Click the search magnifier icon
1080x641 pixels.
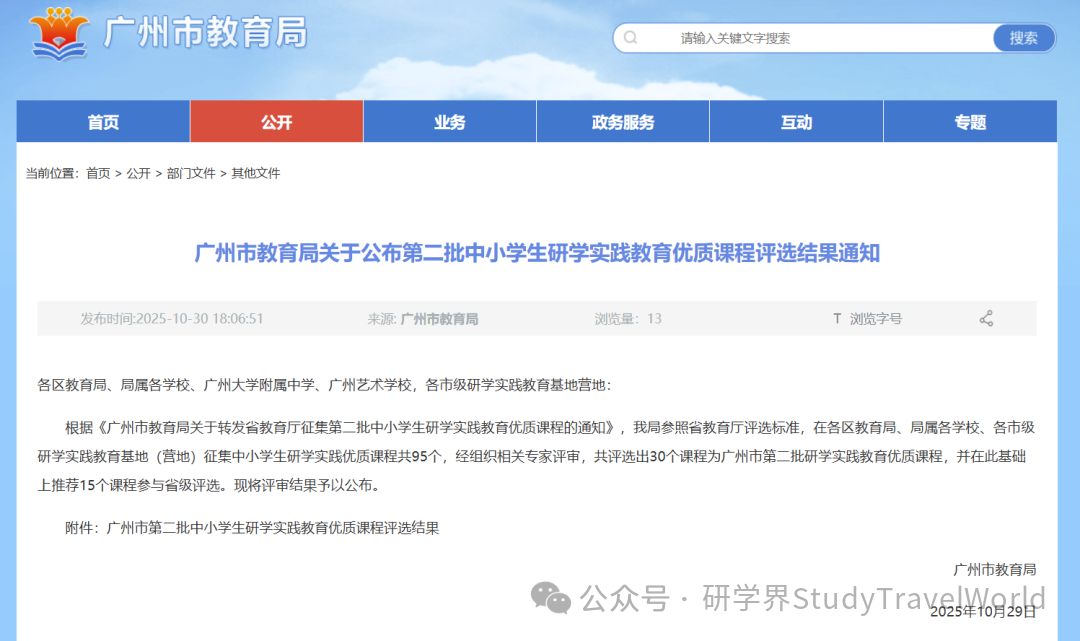631,37
